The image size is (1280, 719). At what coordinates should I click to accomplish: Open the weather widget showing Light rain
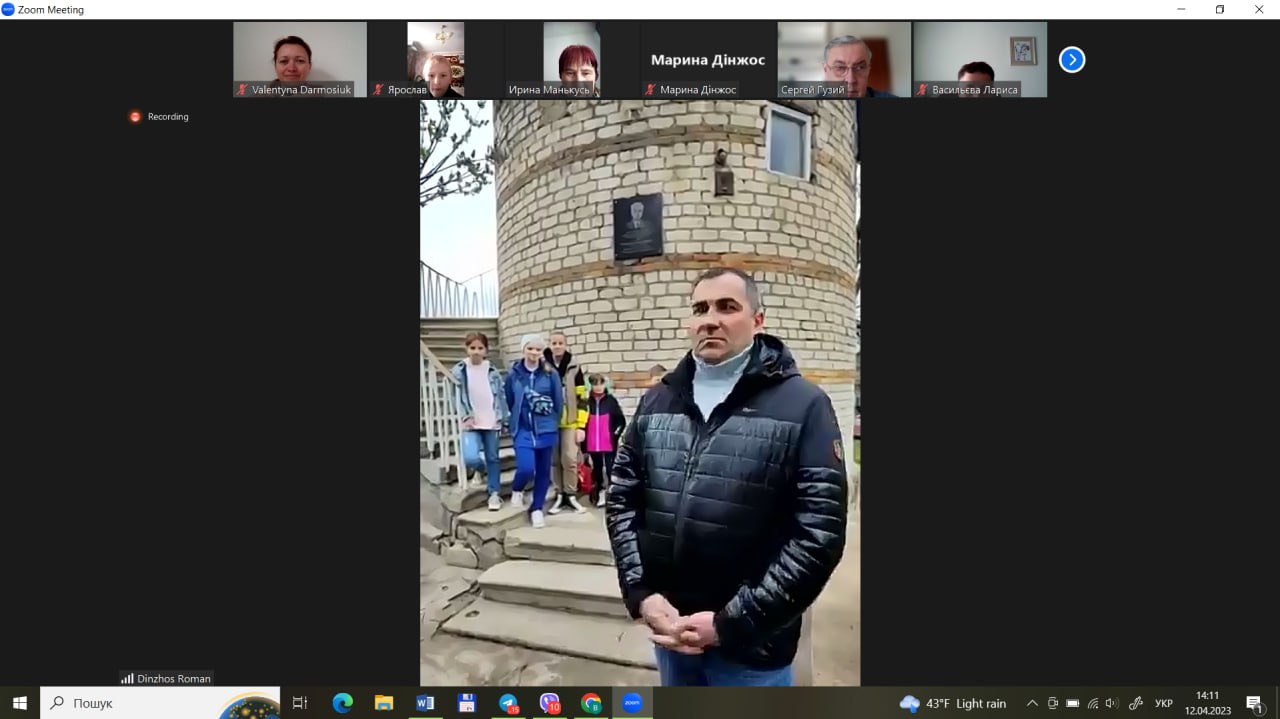pyautogui.click(x=953, y=703)
